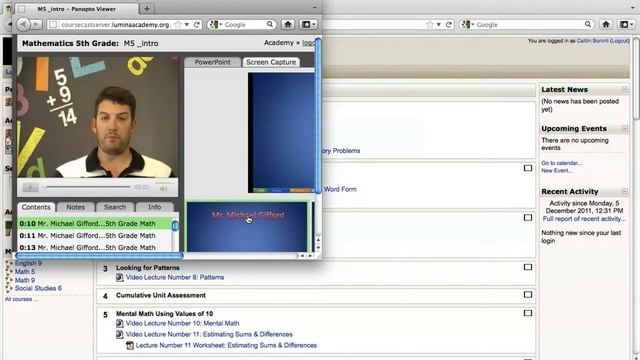Open bookmarks menu in background browser
This screenshot has width=640, height=360.
click(x=627, y=24)
